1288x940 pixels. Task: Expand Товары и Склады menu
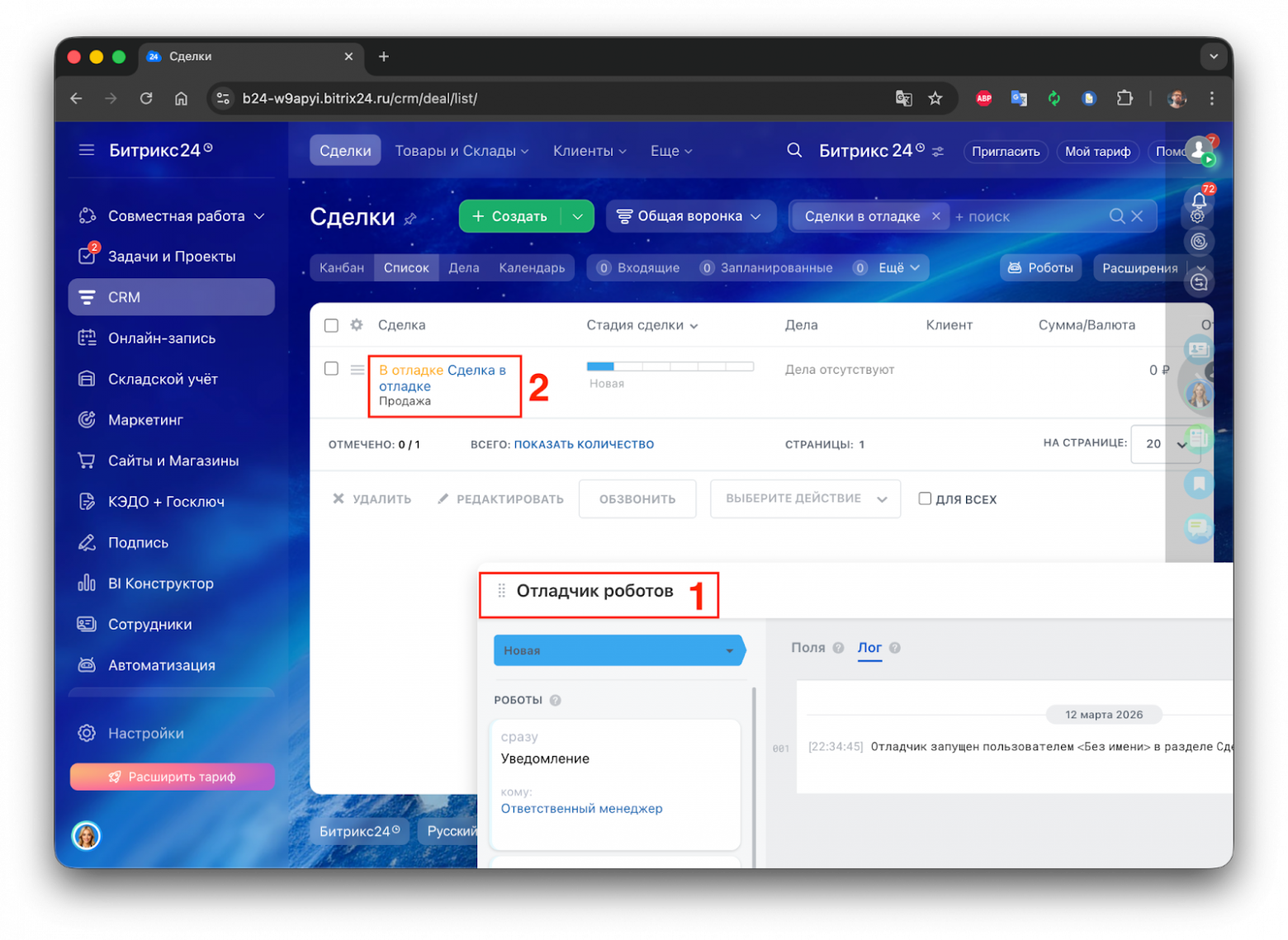click(x=462, y=151)
